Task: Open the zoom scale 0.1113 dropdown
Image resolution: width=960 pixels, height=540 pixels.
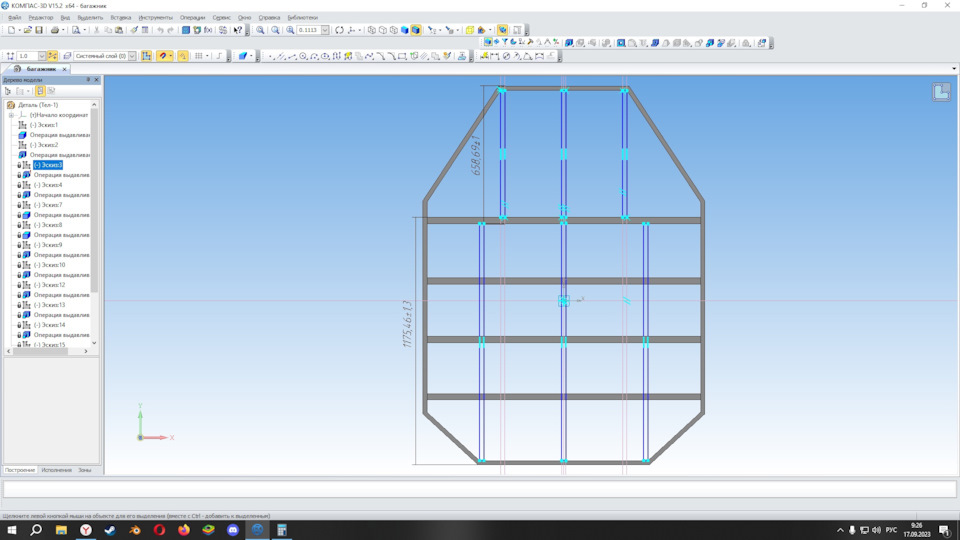Action: [325, 30]
